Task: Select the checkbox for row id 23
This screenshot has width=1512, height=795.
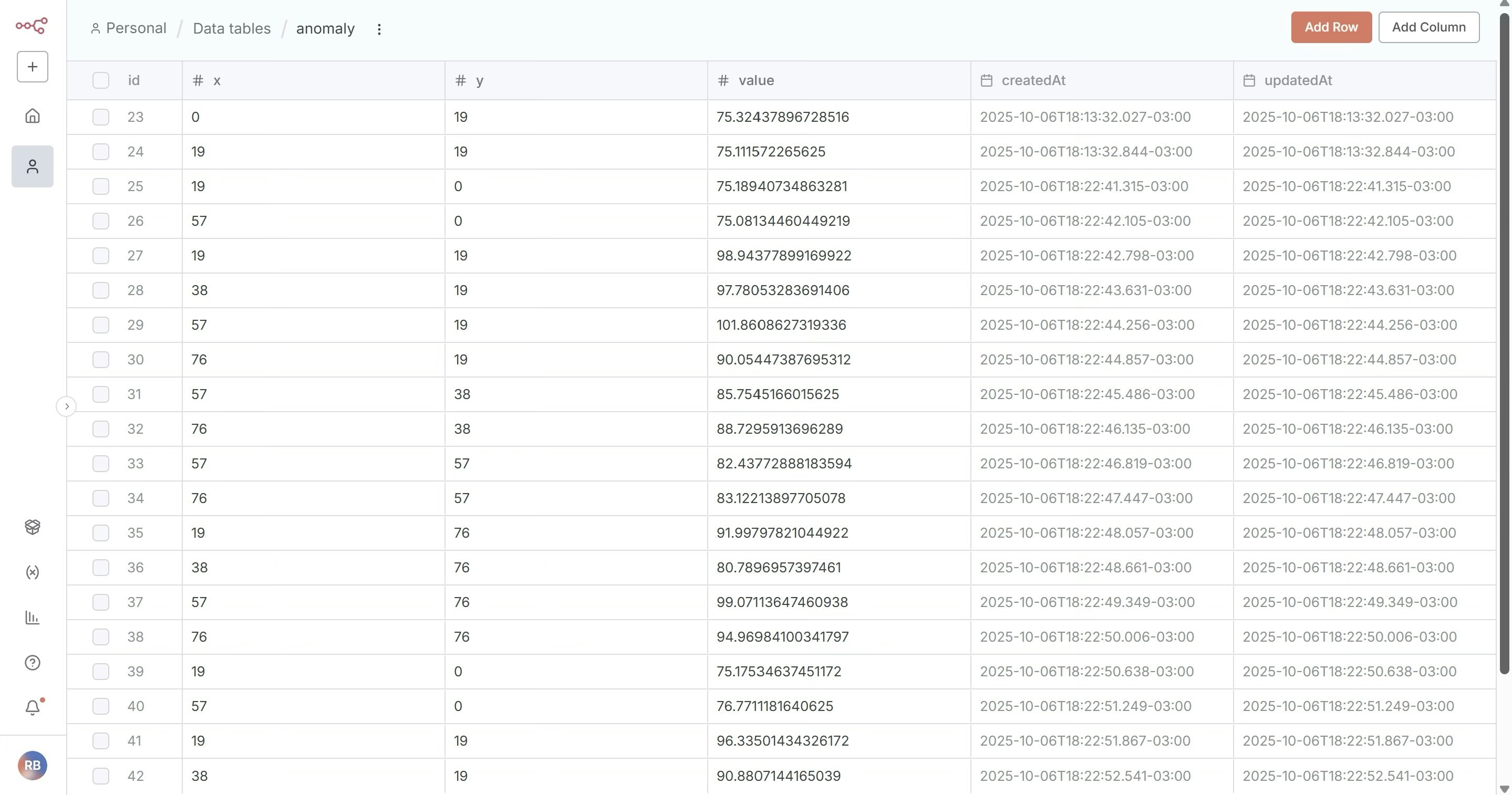Action: (x=101, y=117)
